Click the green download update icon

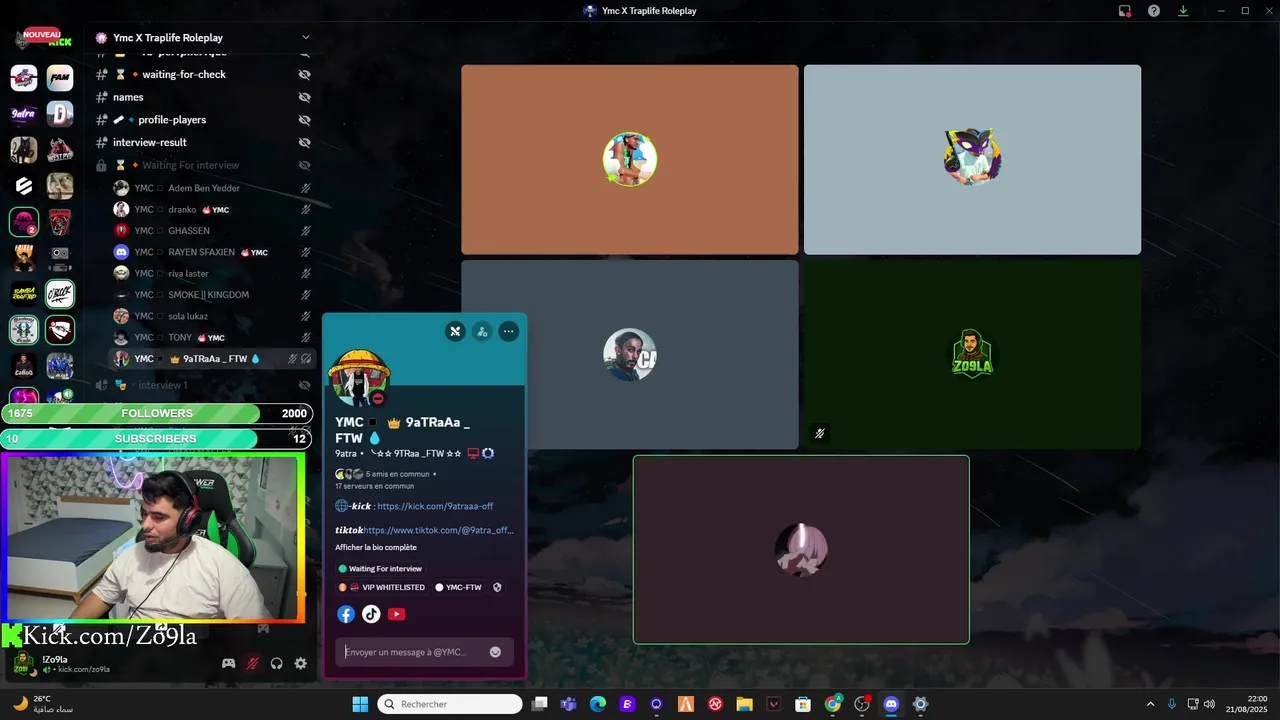1183,11
